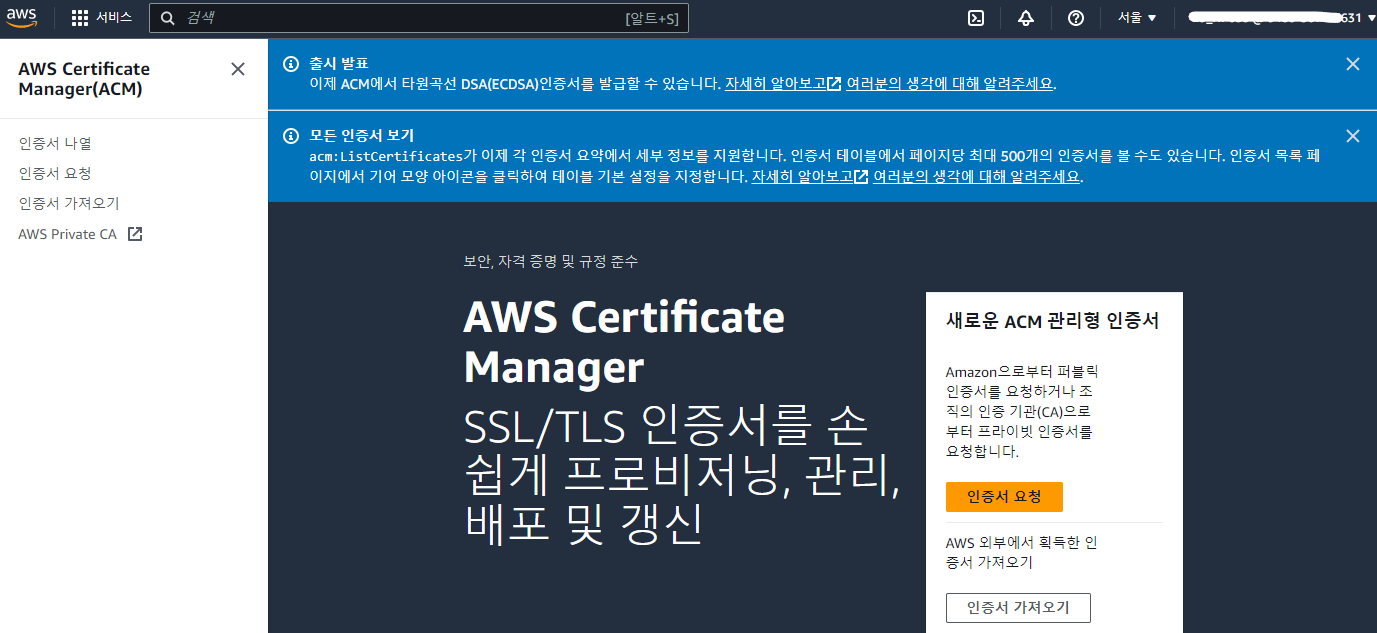Open the 서울 region dropdown

coord(1137,18)
